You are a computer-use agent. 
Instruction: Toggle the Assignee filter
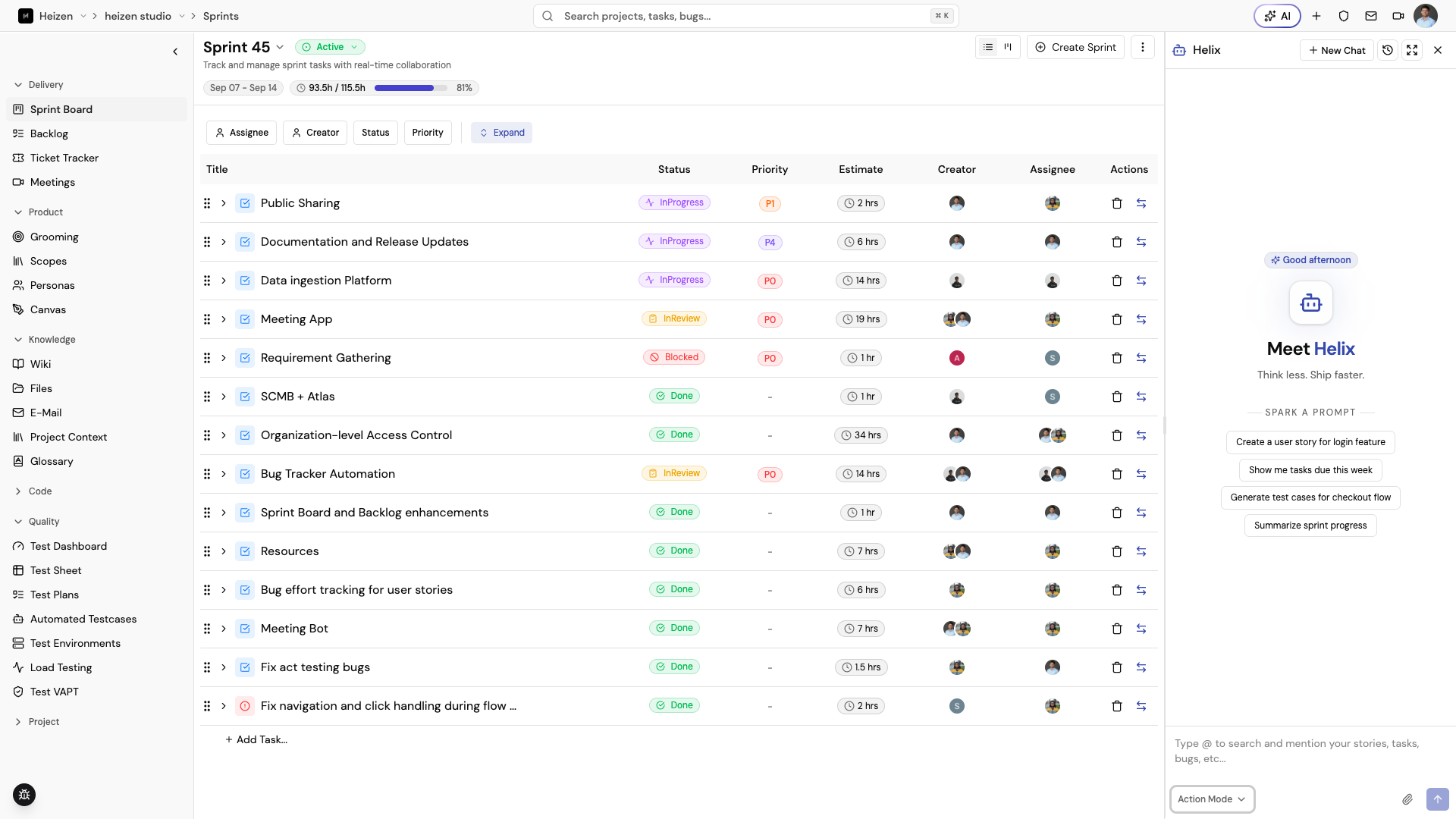pyautogui.click(x=241, y=133)
